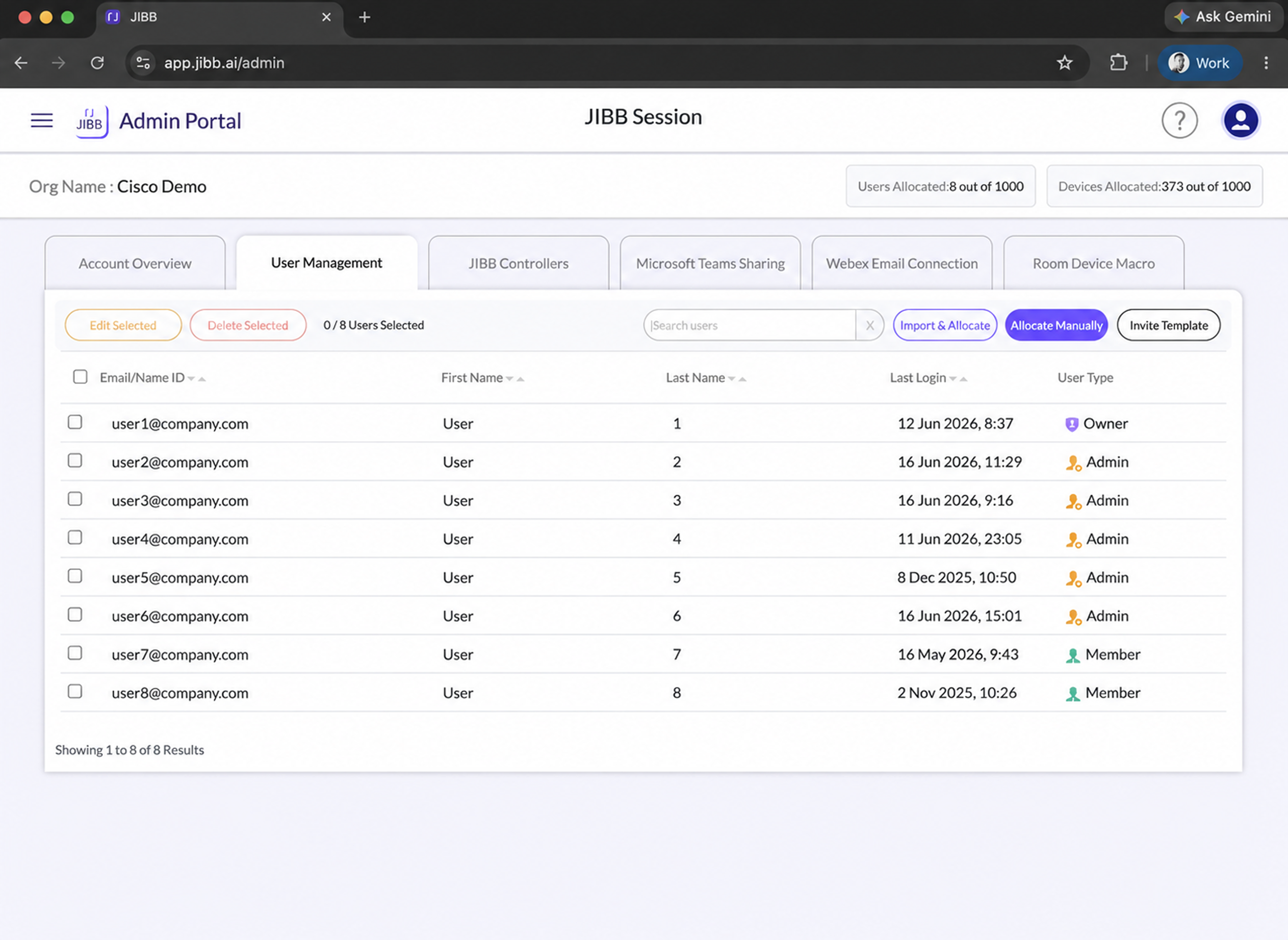Click the User Type column header
Screen dimensions: 1288x940
pos(1085,378)
